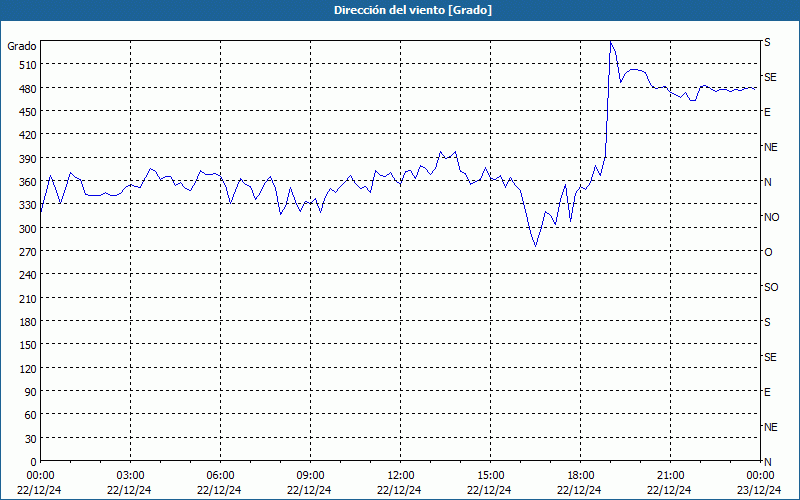
Task: Click the 15:00 time label
Action: [490, 476]
